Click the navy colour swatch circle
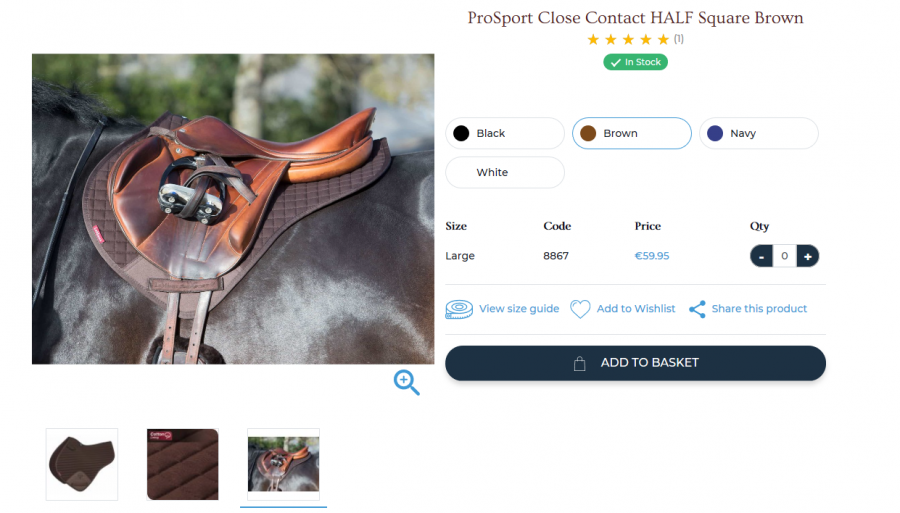The image size is (900, 513). tap(715, 133)
